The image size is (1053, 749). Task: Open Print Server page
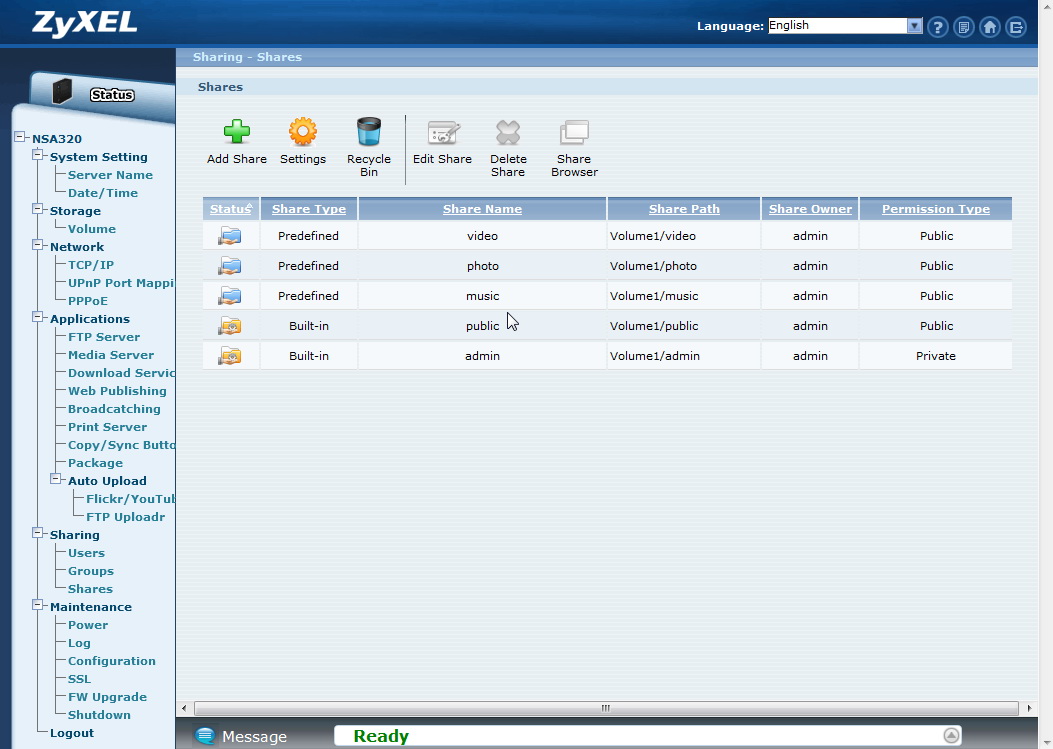pyautogui.click(x=107, y=427)
